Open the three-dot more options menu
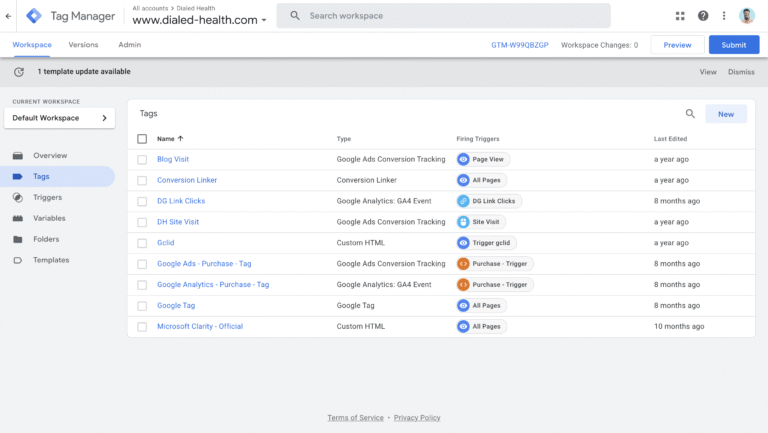 pos(724,16)
